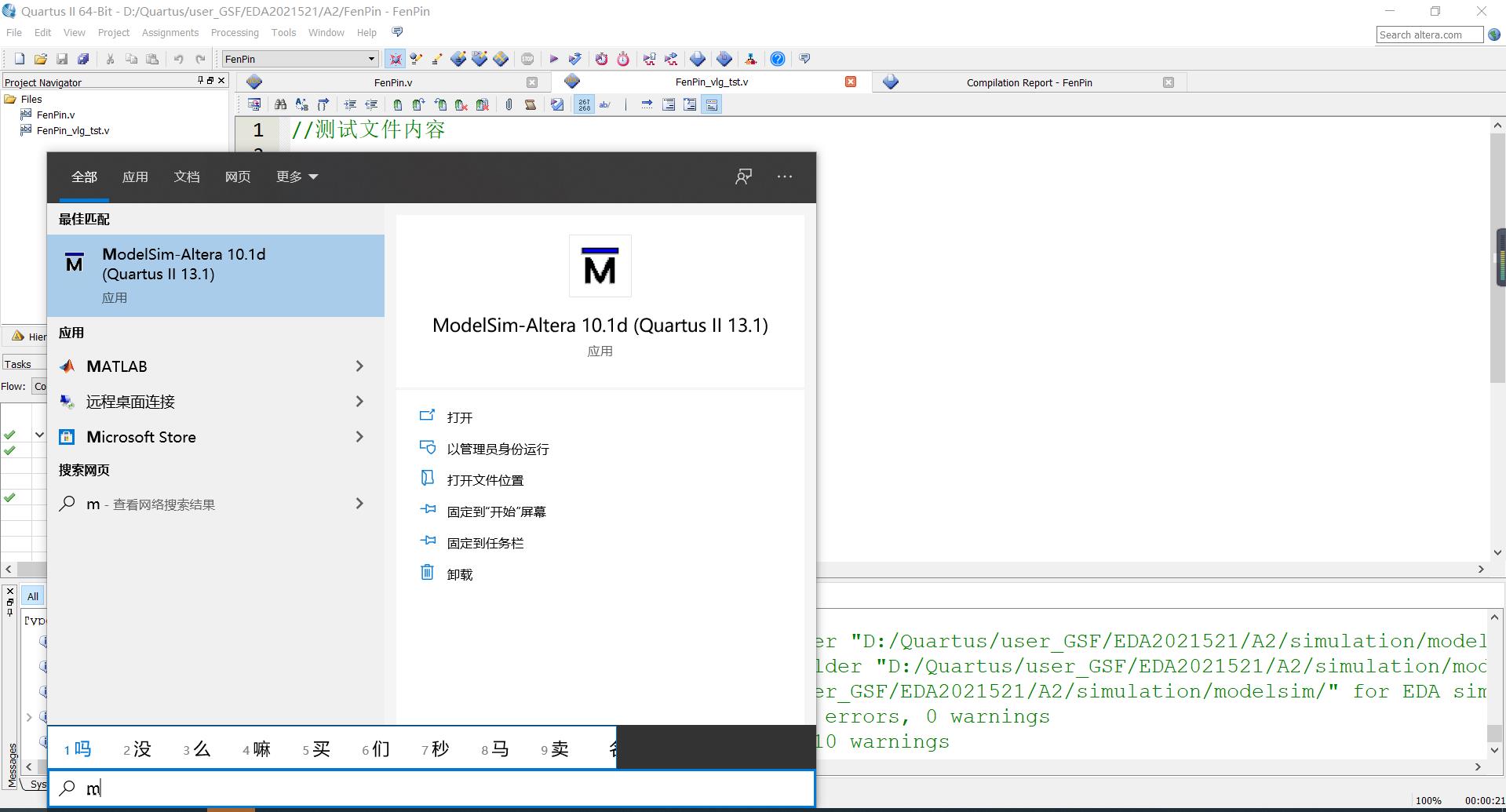Select the 文档 search filter tab
Image resolution: width=1506 pixels, height=812 pixels.
click(187, 177)
